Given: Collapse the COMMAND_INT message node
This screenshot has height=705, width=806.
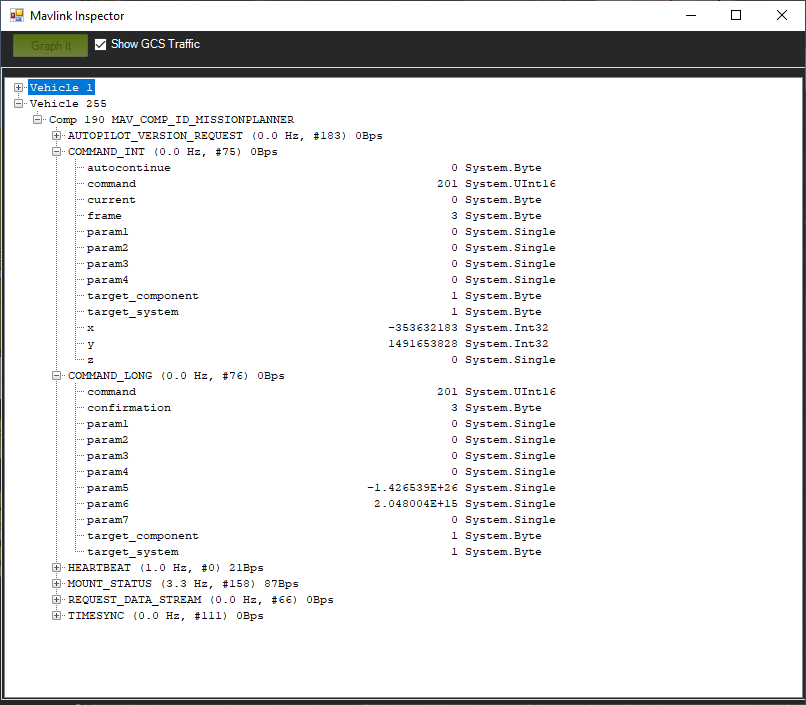Looking at the screenshot, I should click(57, 152).
